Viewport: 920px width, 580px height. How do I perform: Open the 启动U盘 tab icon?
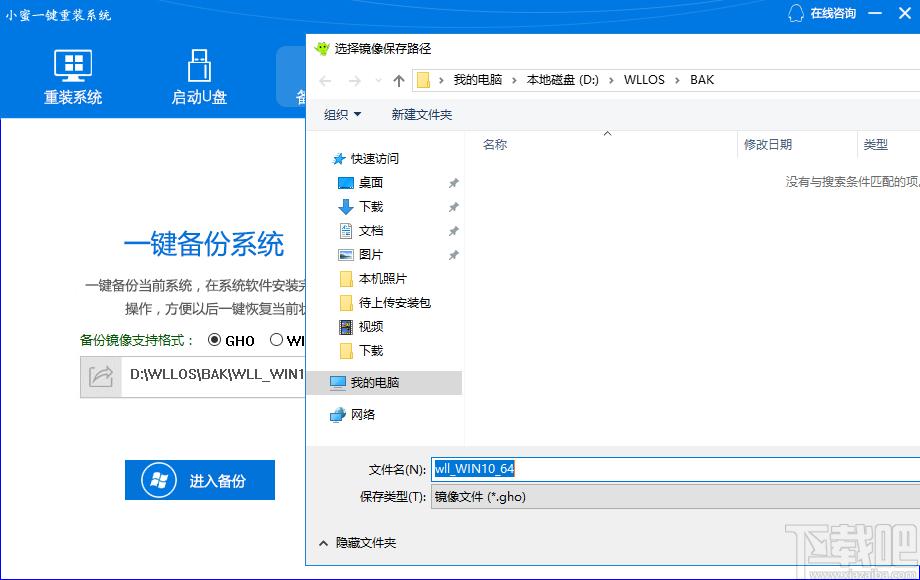[199, 66]
